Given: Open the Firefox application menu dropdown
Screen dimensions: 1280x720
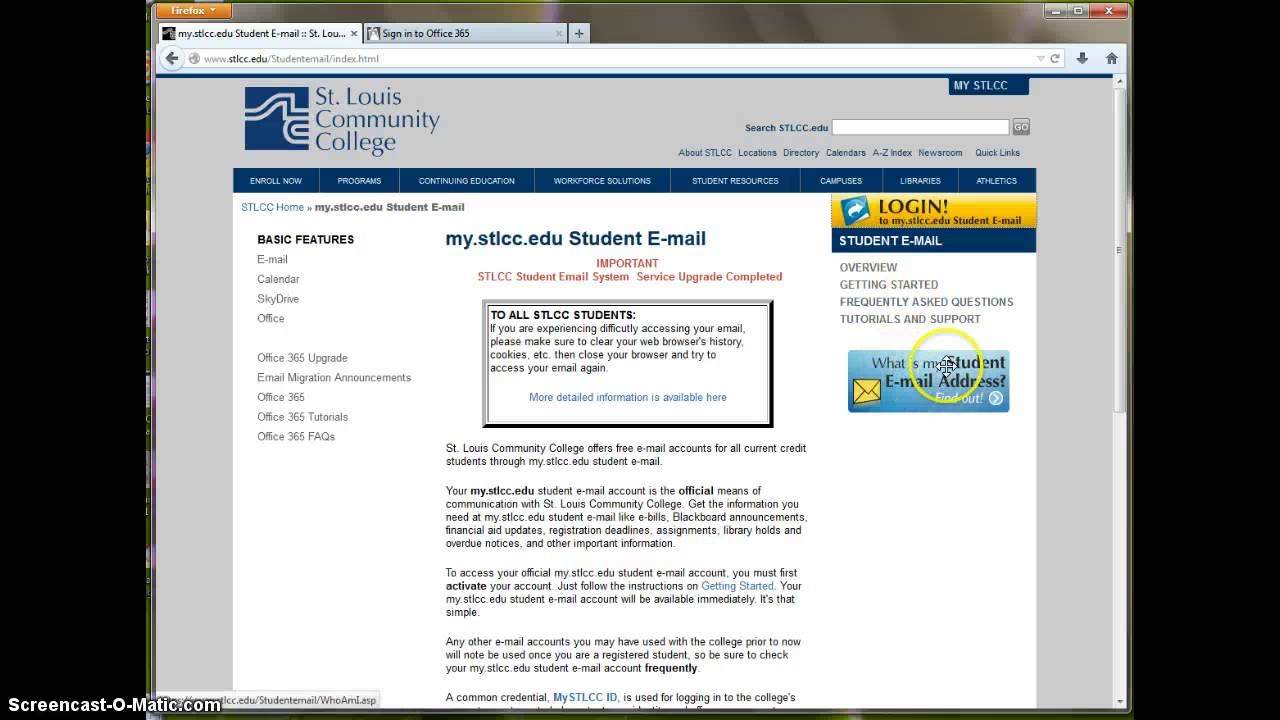Looking at the screenshot, I should (194, 11).
